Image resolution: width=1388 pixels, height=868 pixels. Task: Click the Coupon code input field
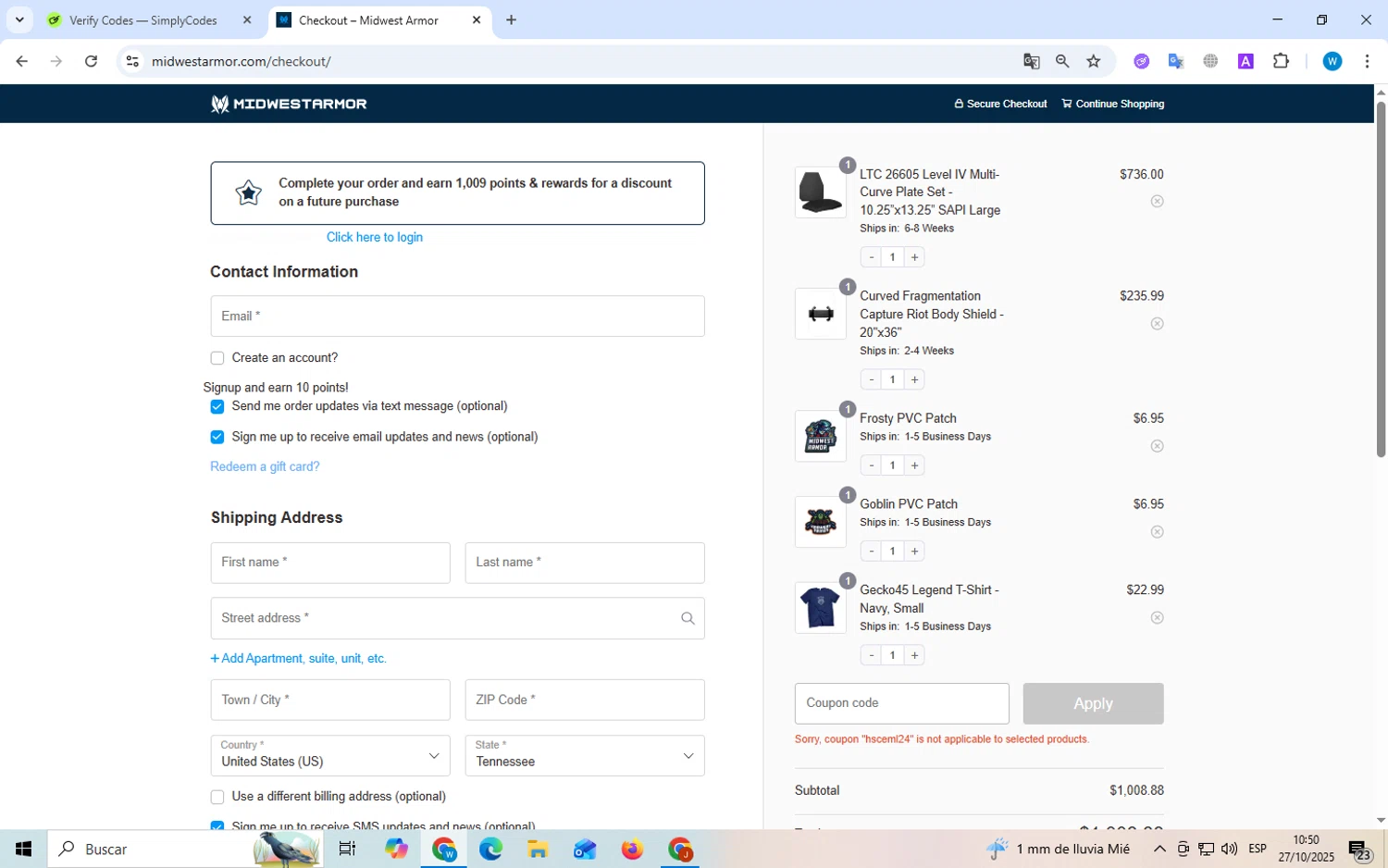pos(901,704)
